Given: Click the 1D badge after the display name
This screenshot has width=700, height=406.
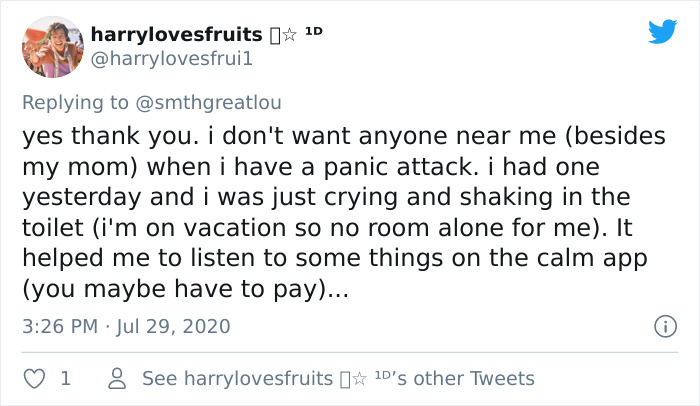Looking at the screenshot, I should (313, 32).
